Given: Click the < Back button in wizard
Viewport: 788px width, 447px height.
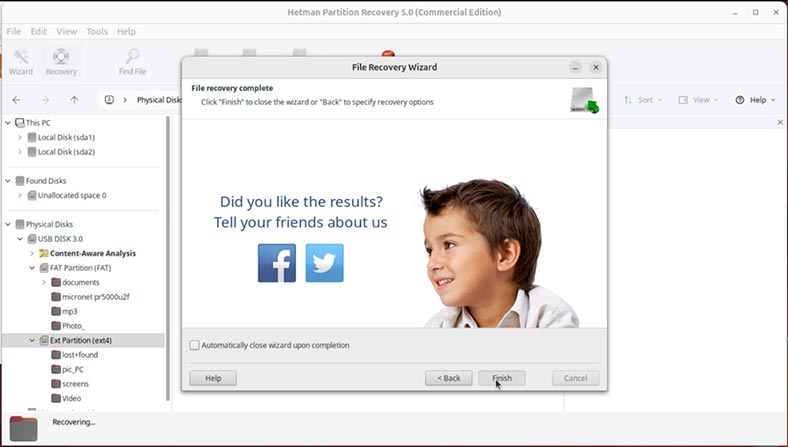Looking at the screenshot, I should tap(449, 378).
